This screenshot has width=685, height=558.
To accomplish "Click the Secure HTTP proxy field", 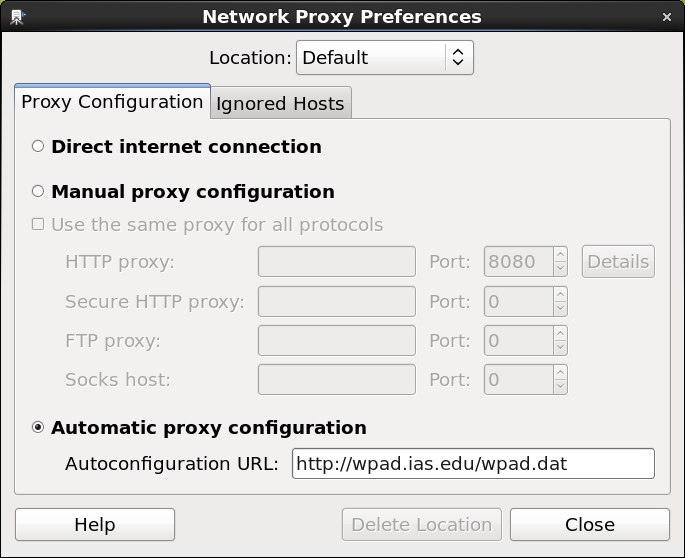I will click(336, 301).
